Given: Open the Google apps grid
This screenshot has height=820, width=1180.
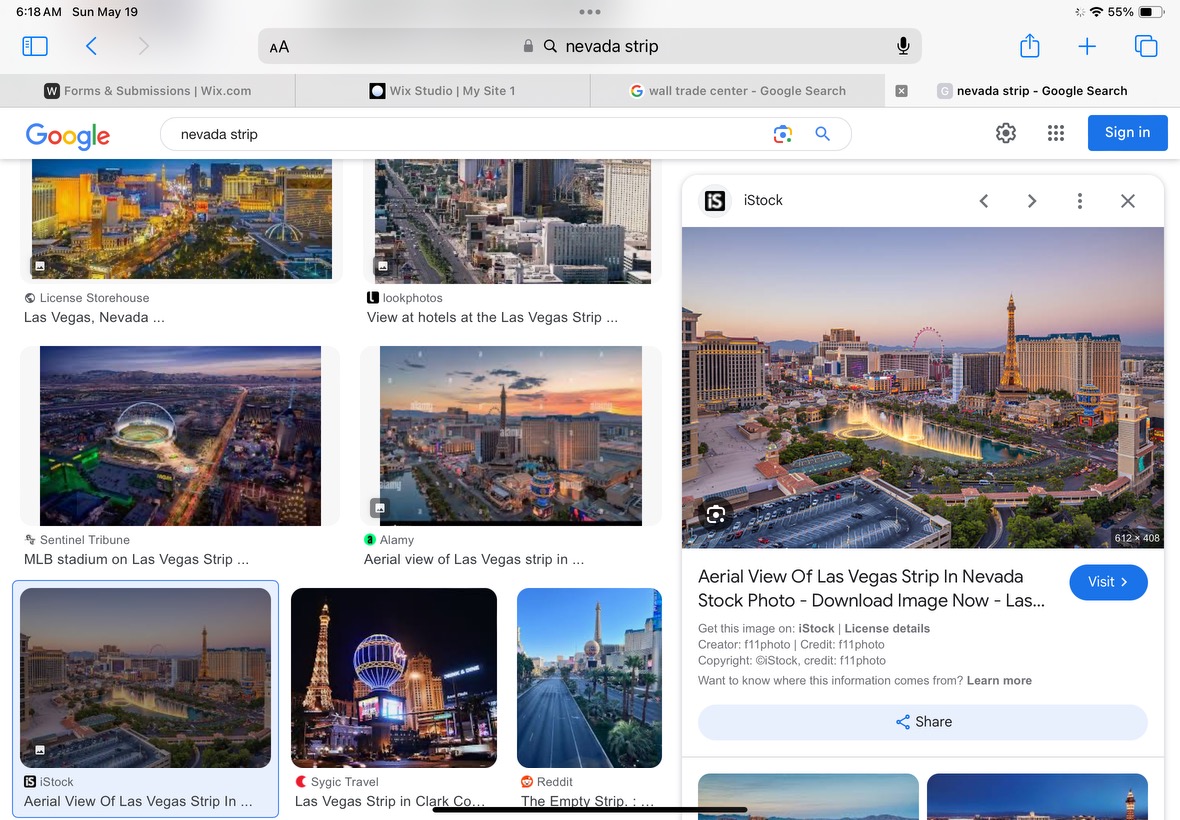Looking at the screenshot, I should [1056, 133].
